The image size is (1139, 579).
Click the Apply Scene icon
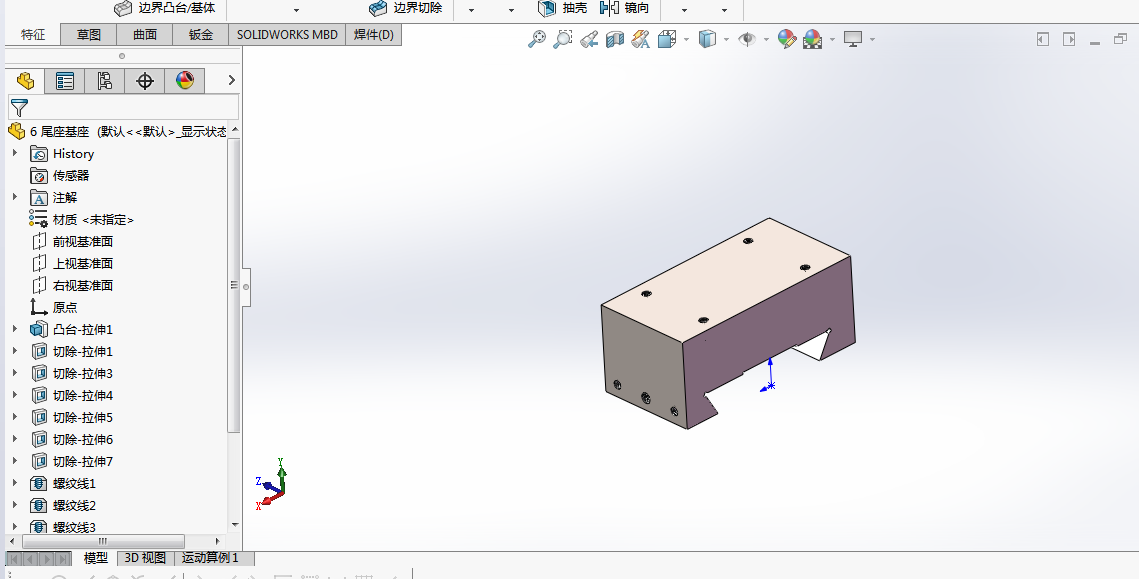tap(812, 39)
